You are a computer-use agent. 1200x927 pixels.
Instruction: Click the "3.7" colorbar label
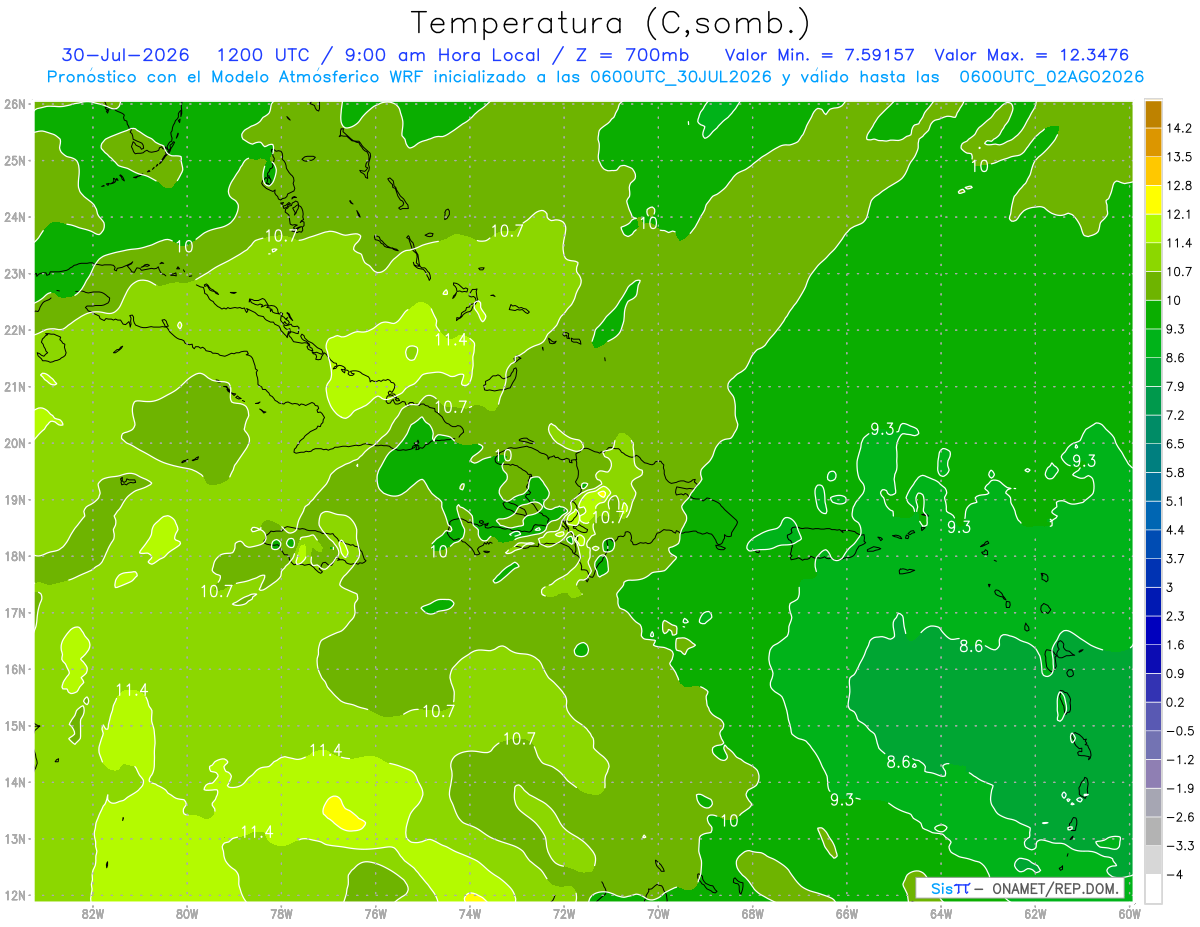click(1177, 558)
